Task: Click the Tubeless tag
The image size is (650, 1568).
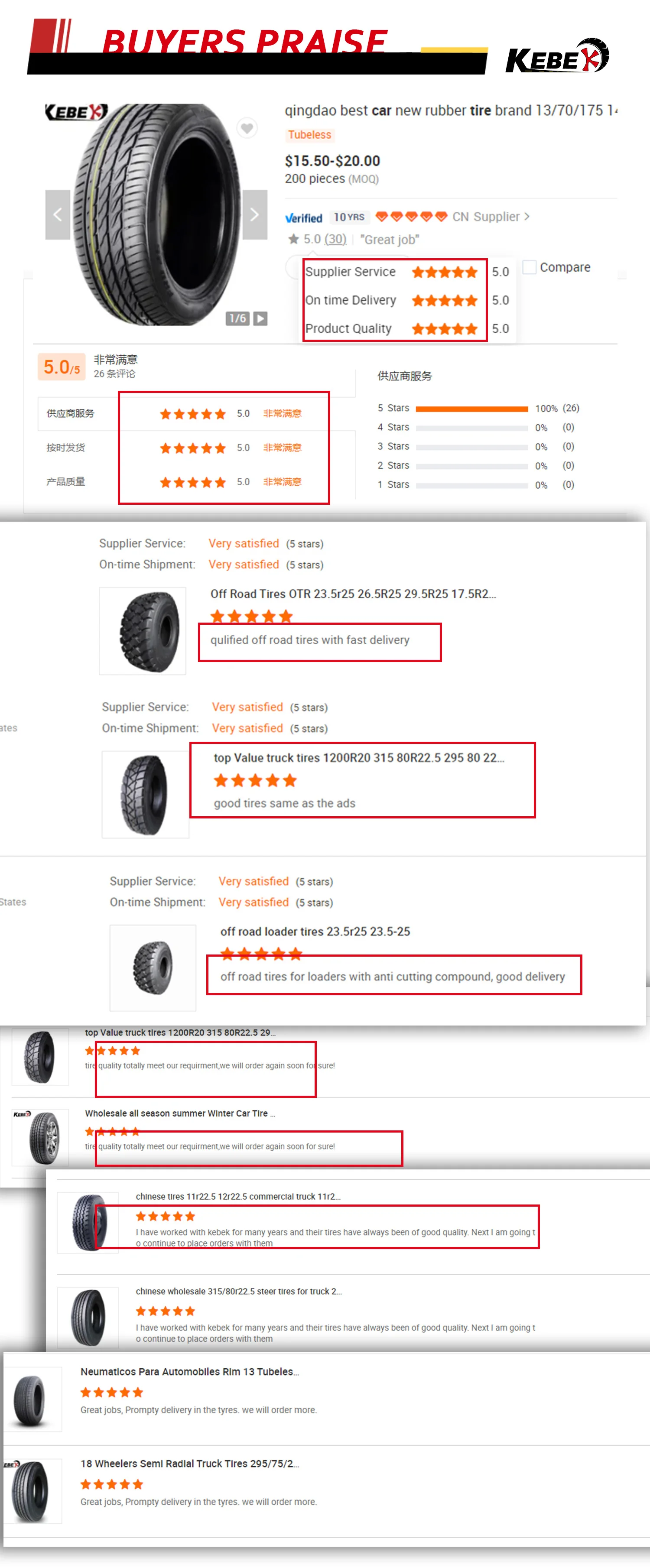Action: coord(309,134)
